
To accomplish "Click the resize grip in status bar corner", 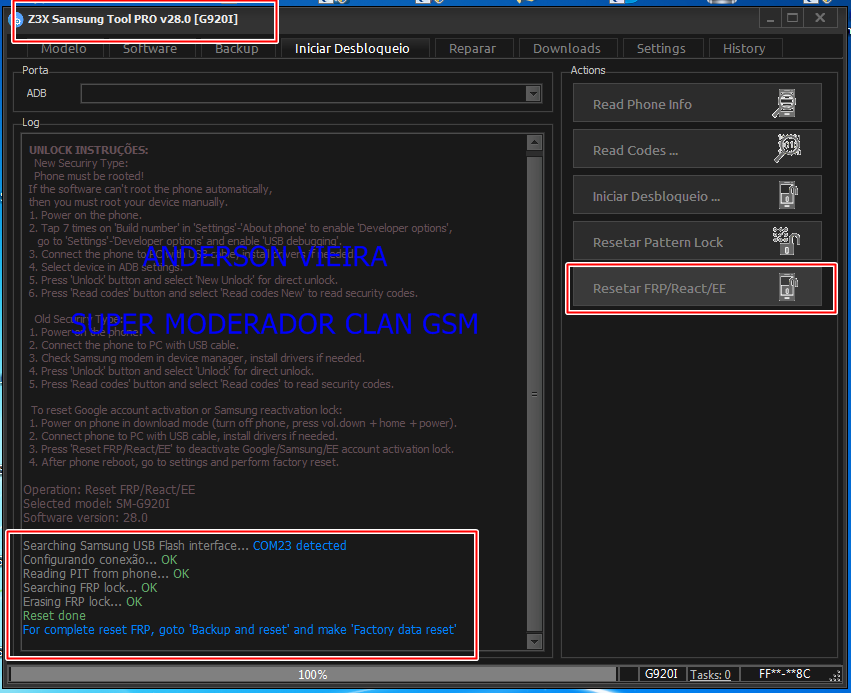I will [836, 676].
